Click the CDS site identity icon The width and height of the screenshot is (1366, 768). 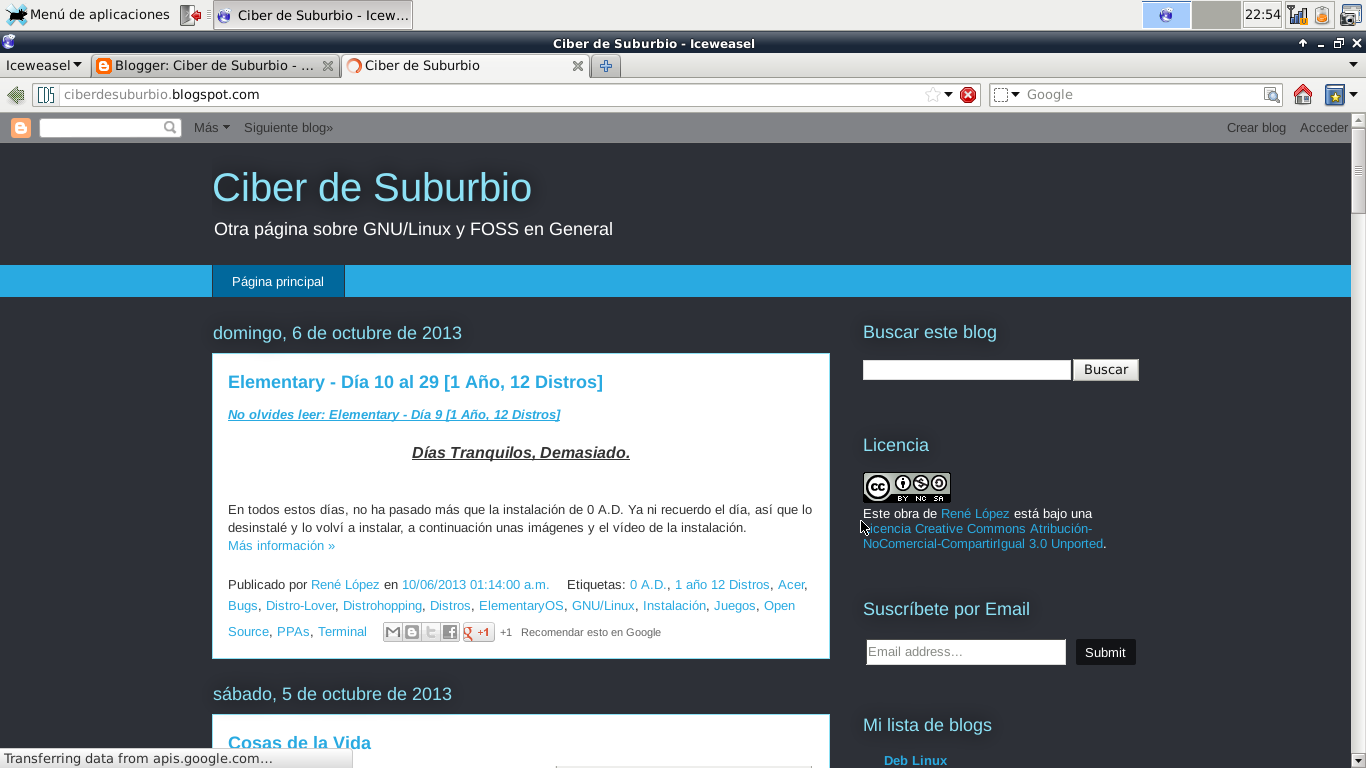pos(46,95)
